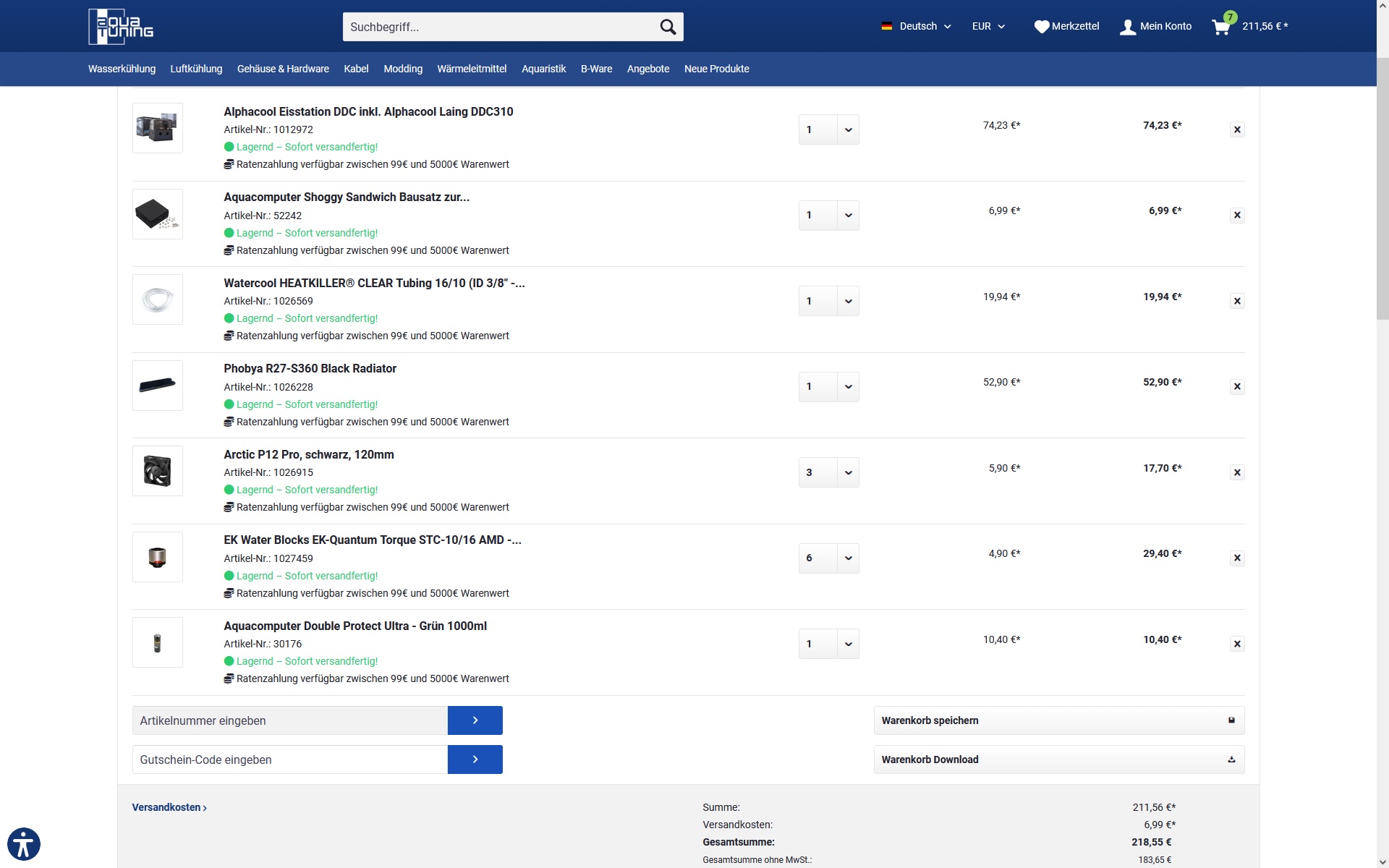Click the Gutschein-Code input field
Viewport: 1389px width, 868px height.
click(289, 759)
